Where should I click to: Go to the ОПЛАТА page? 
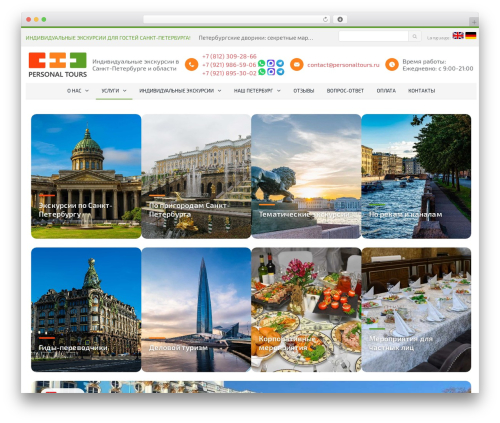pos(386,91)
